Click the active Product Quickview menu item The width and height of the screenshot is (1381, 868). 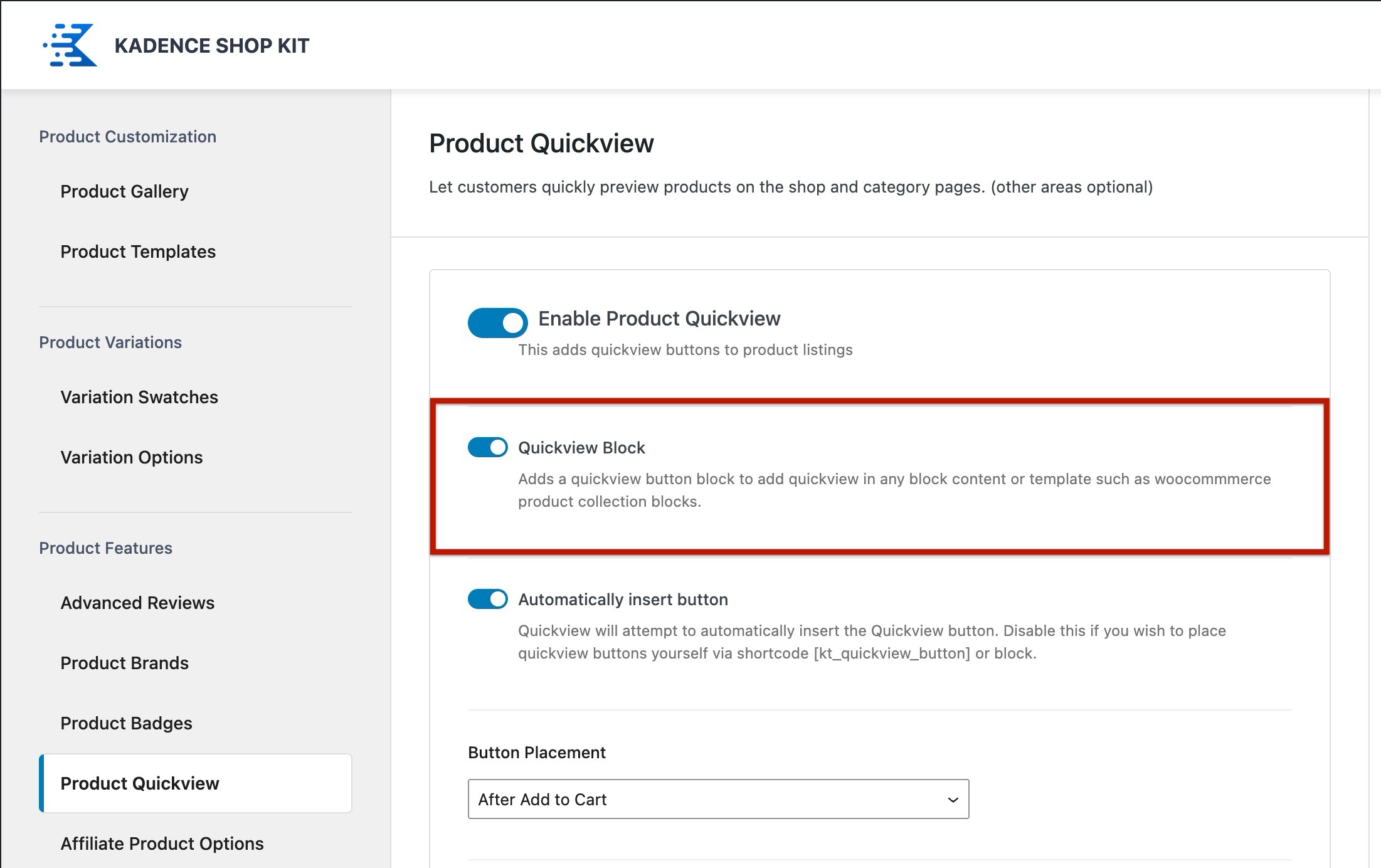pos(140,783)
